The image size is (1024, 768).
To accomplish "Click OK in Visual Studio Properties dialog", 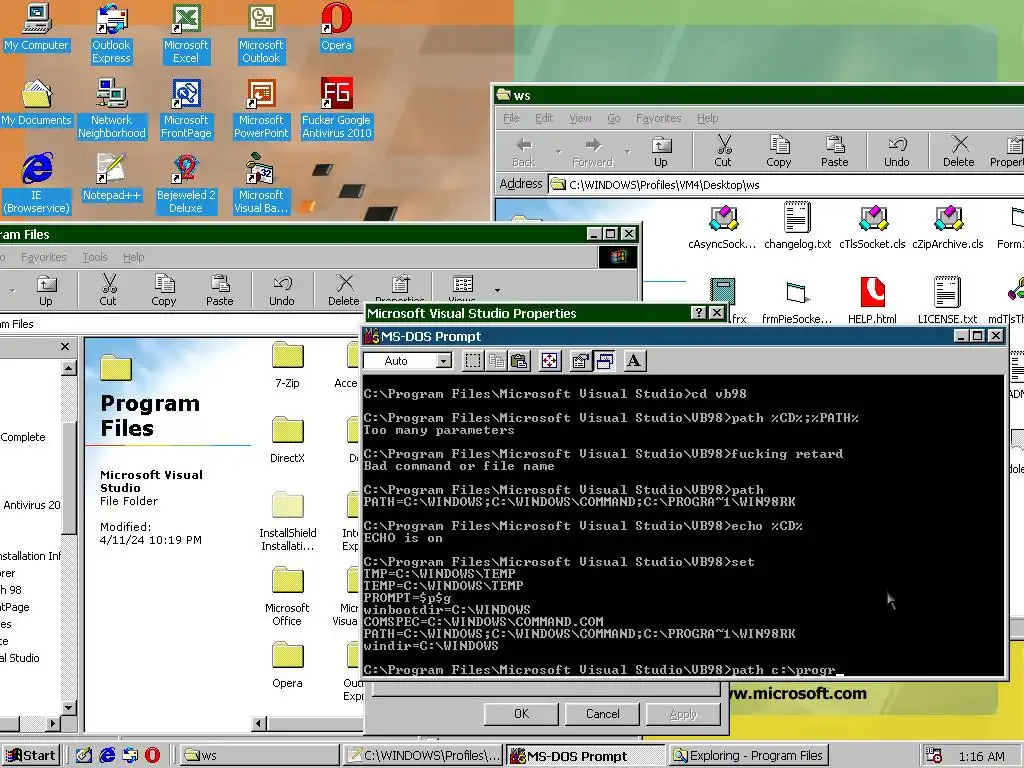I will coord(521,714).
